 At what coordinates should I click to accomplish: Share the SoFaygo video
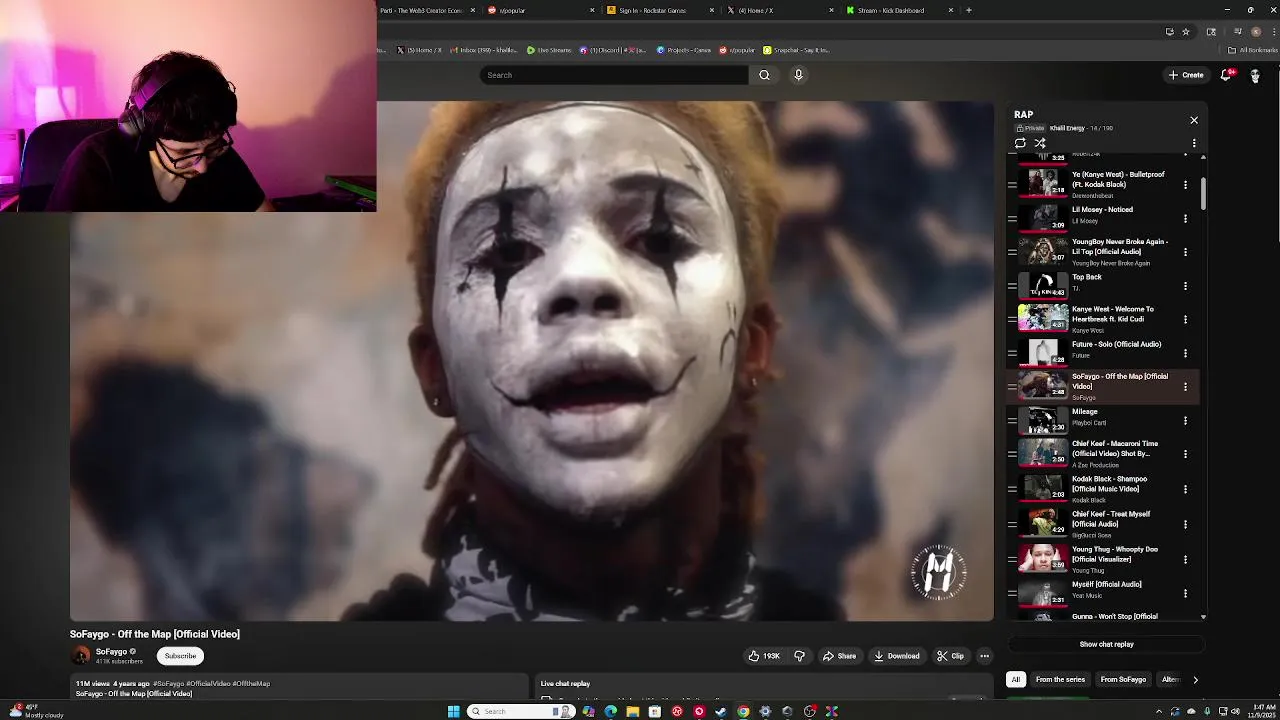839,656
